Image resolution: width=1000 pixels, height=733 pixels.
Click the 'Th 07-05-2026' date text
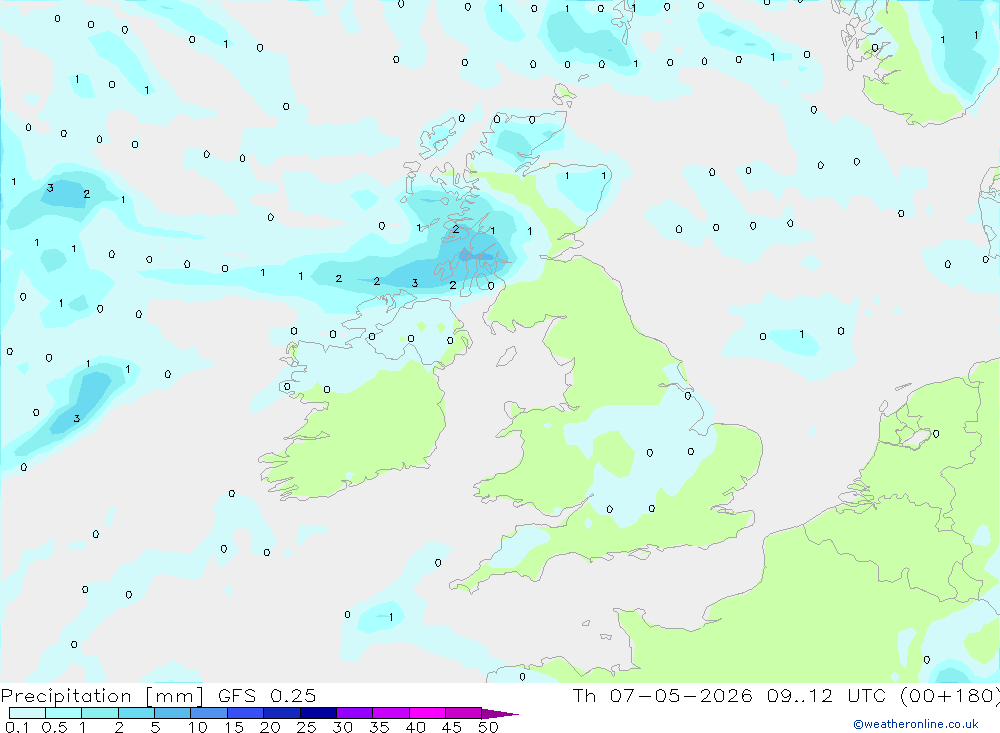point(662,695)
